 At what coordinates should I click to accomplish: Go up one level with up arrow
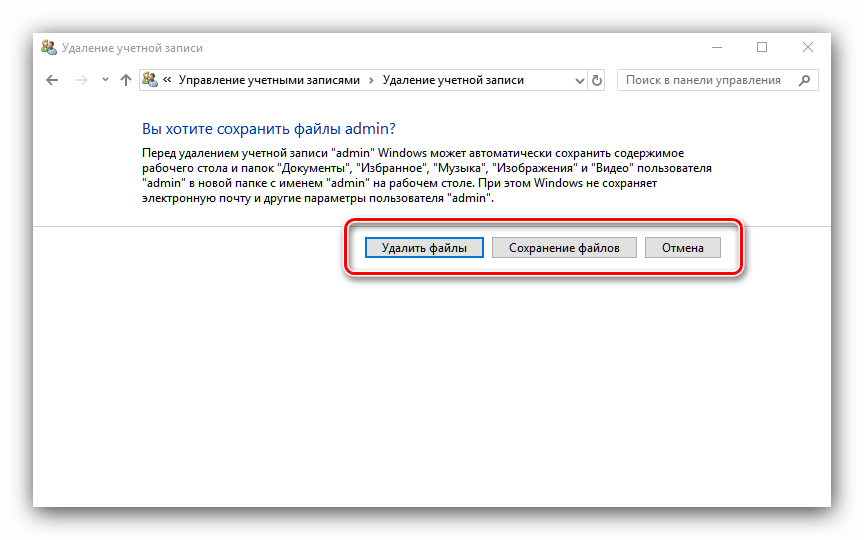click(x=126, y=80)
